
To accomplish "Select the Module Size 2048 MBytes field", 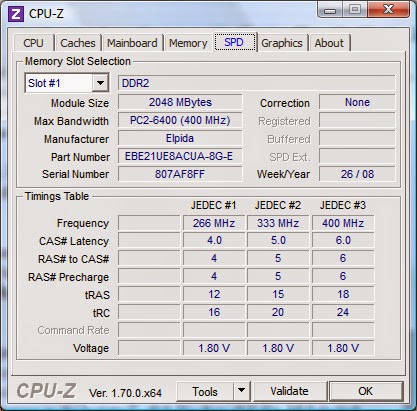I will [x=180, y=102].
